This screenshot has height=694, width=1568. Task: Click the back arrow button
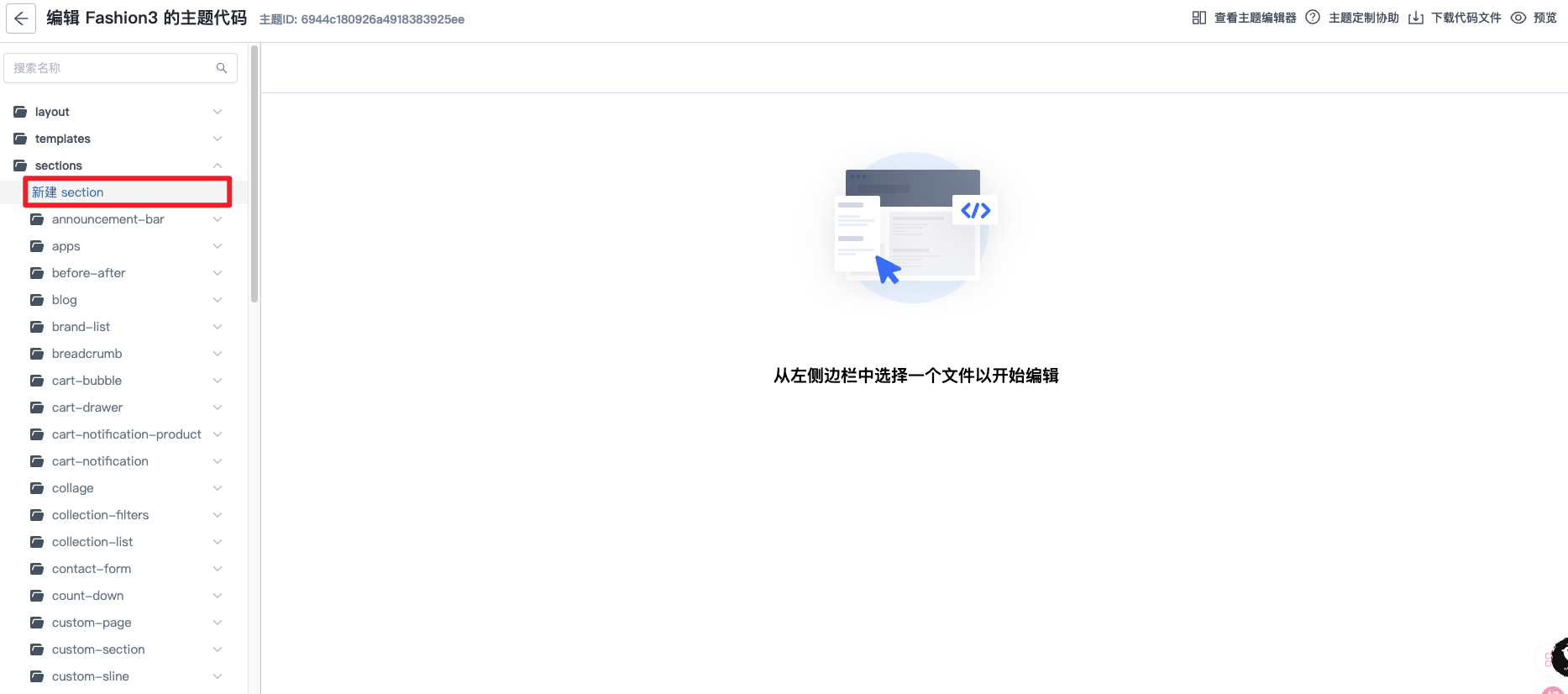pos(21,18)
